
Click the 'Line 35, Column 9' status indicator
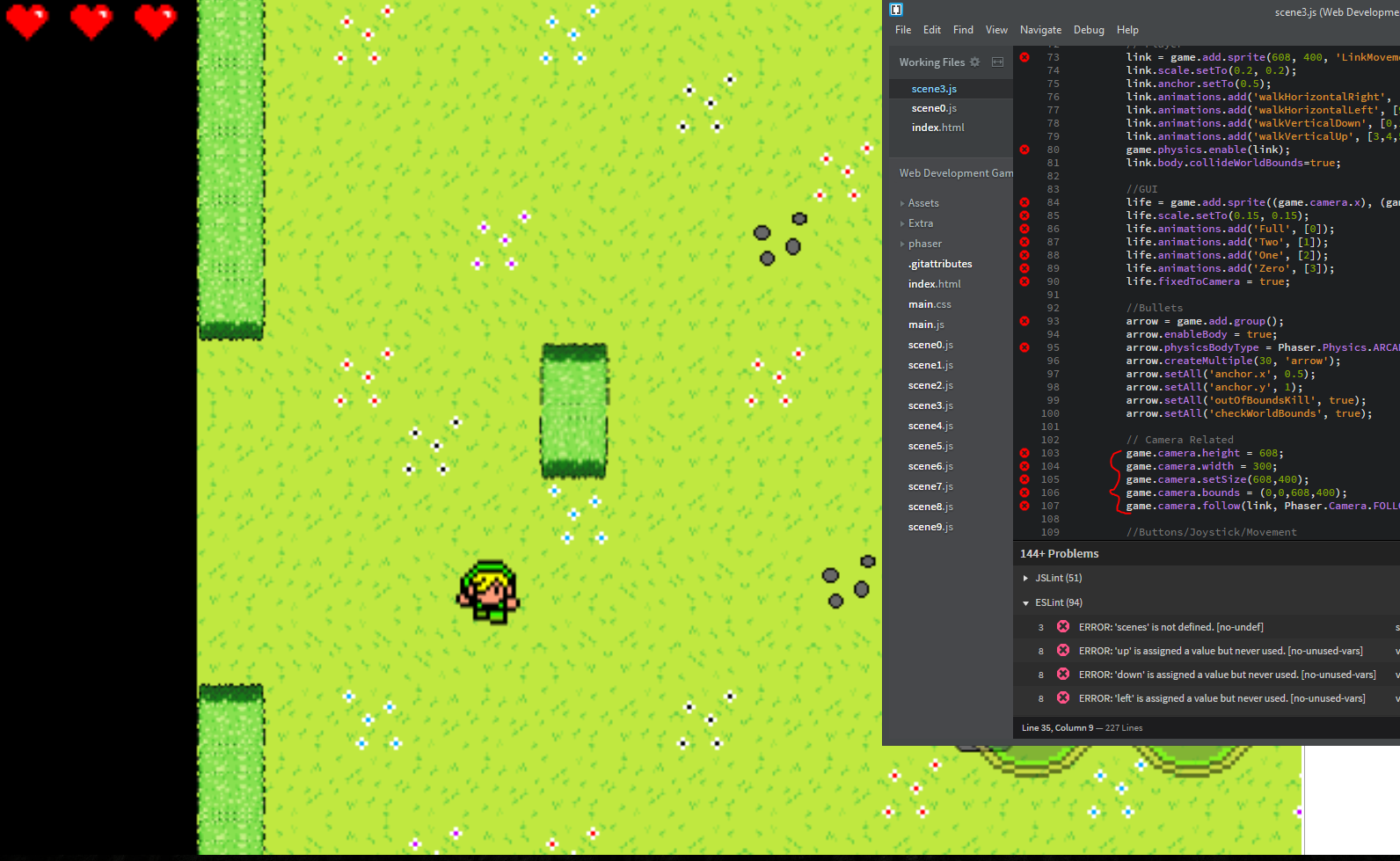1057,727
